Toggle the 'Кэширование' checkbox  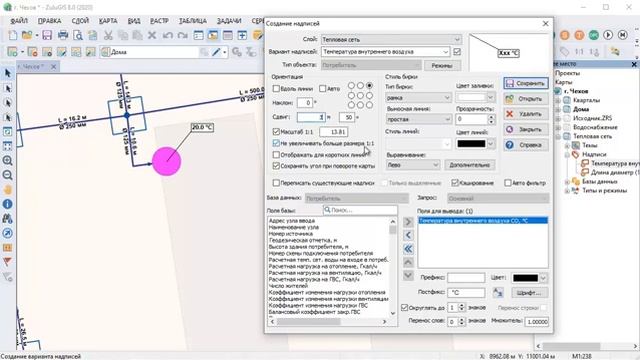tap(455, 183)
